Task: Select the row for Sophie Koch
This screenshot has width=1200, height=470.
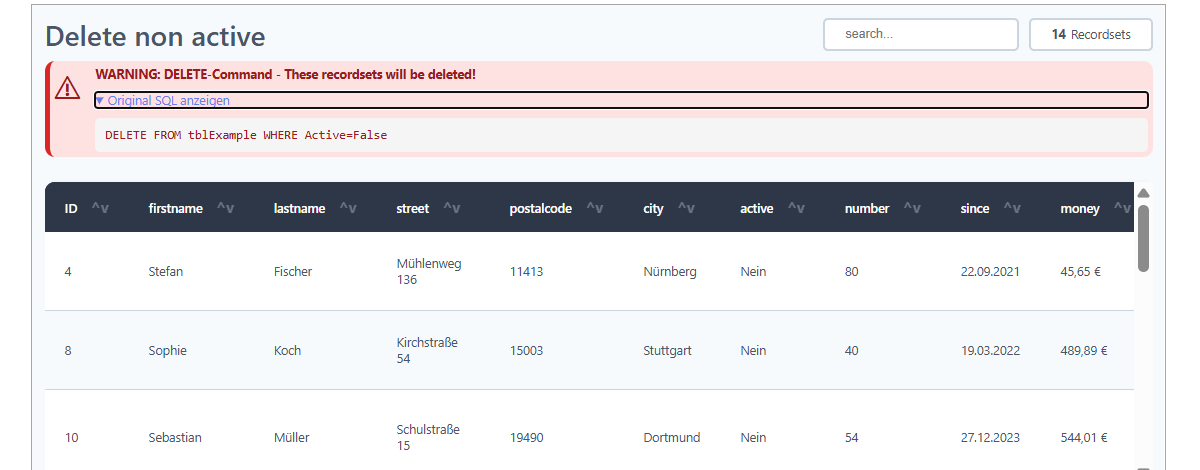Action: (x=589, y=350)
